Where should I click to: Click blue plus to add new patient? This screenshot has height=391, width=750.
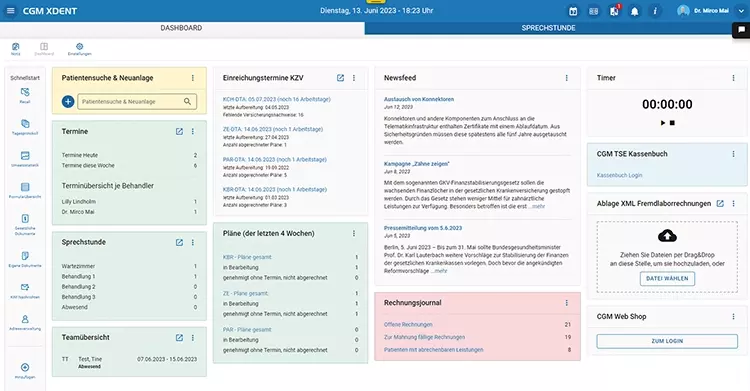(68, 101)
